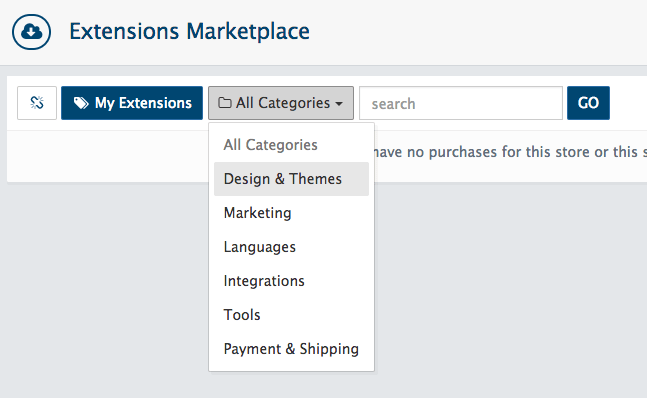Click the Extensions Marketplace page title
Viewport: 647px width, 398px height.
189,32
